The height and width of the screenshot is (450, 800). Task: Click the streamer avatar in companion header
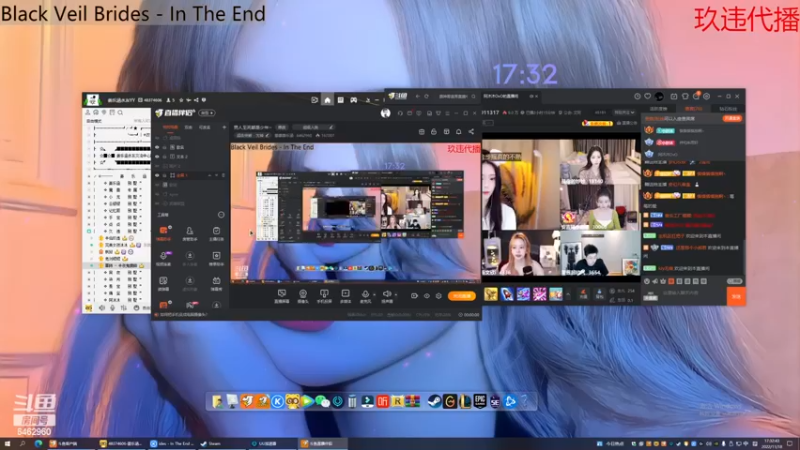click(x=385, y=113)
